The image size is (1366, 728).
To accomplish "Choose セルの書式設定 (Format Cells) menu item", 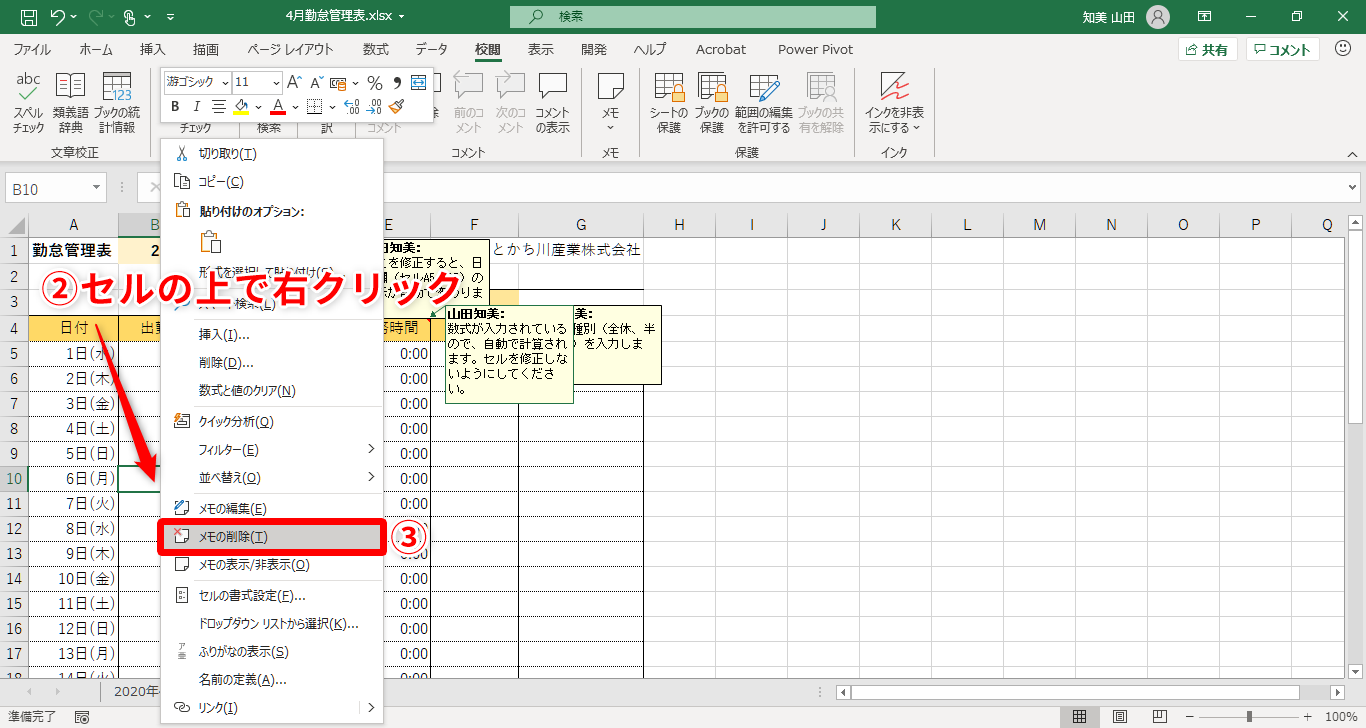I will (272, 596).
